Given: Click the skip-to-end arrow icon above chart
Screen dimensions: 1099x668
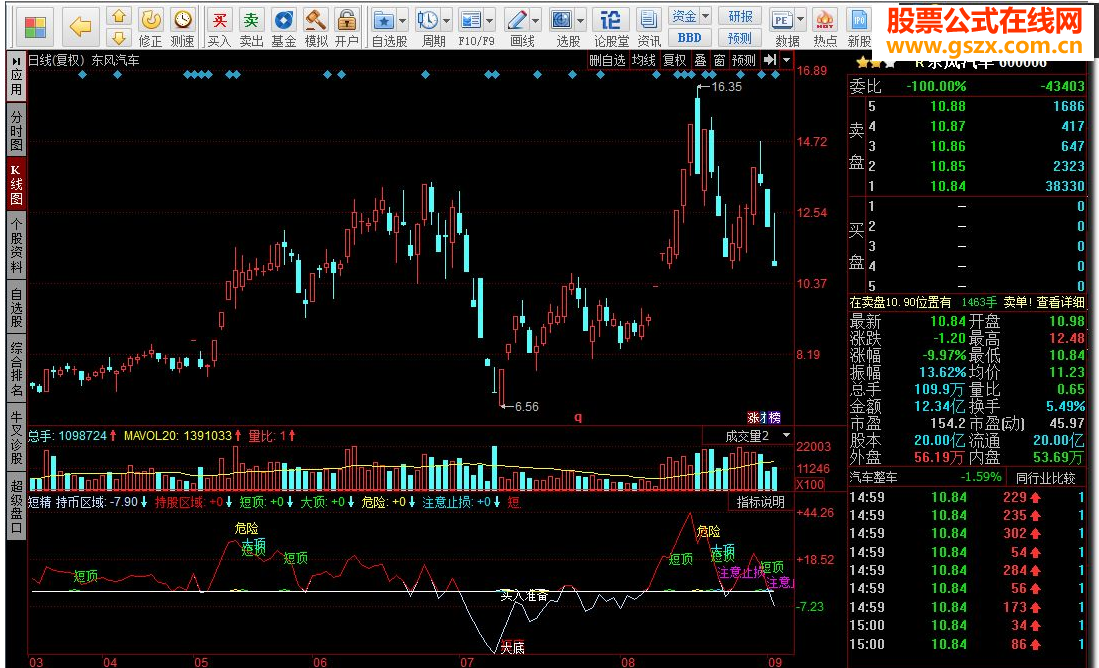Looking at the screenshot, I should [770, 60].
